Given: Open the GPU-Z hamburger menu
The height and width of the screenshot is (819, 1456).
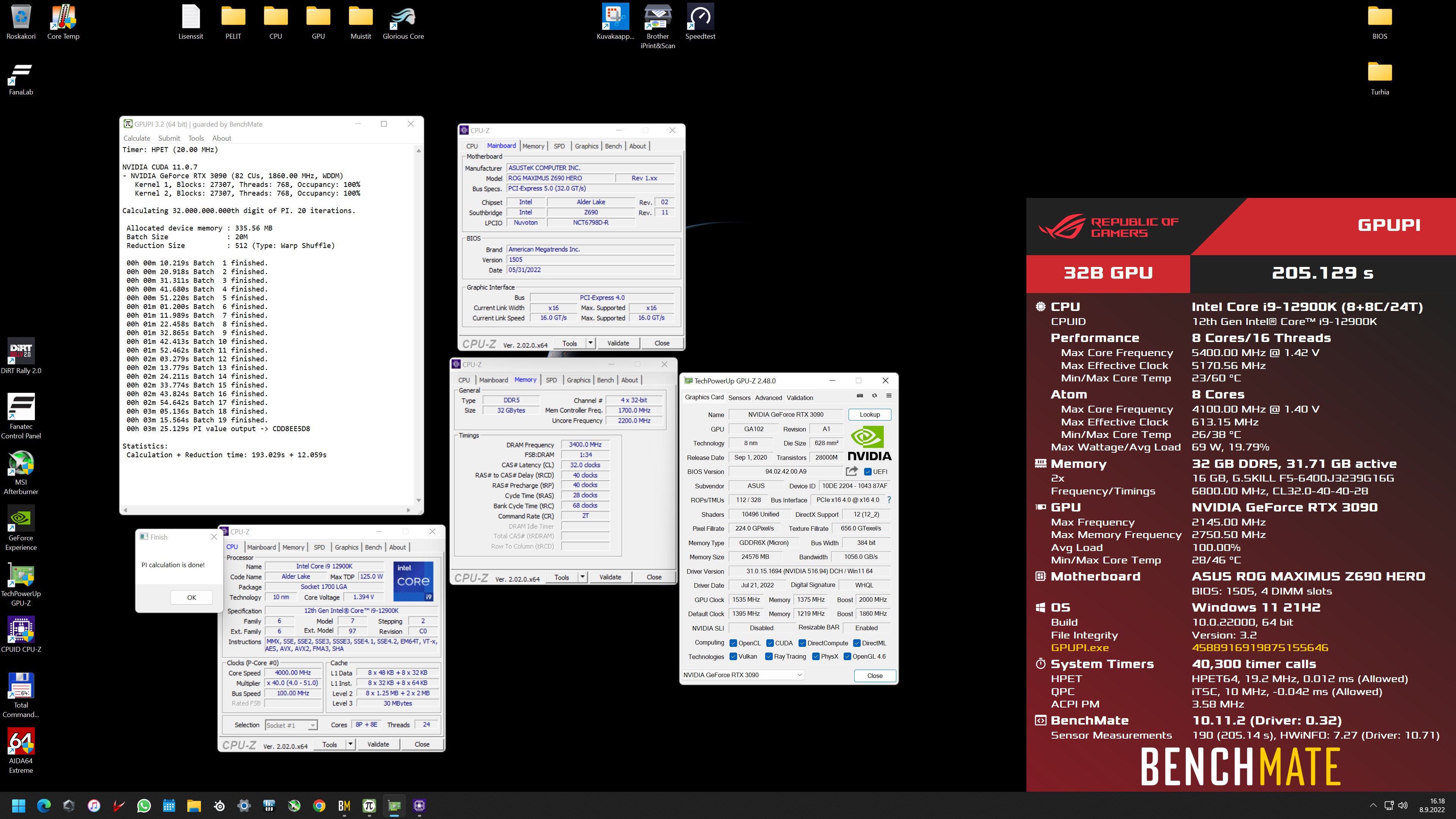Looking at the screenshot, I should click(888, 395).
